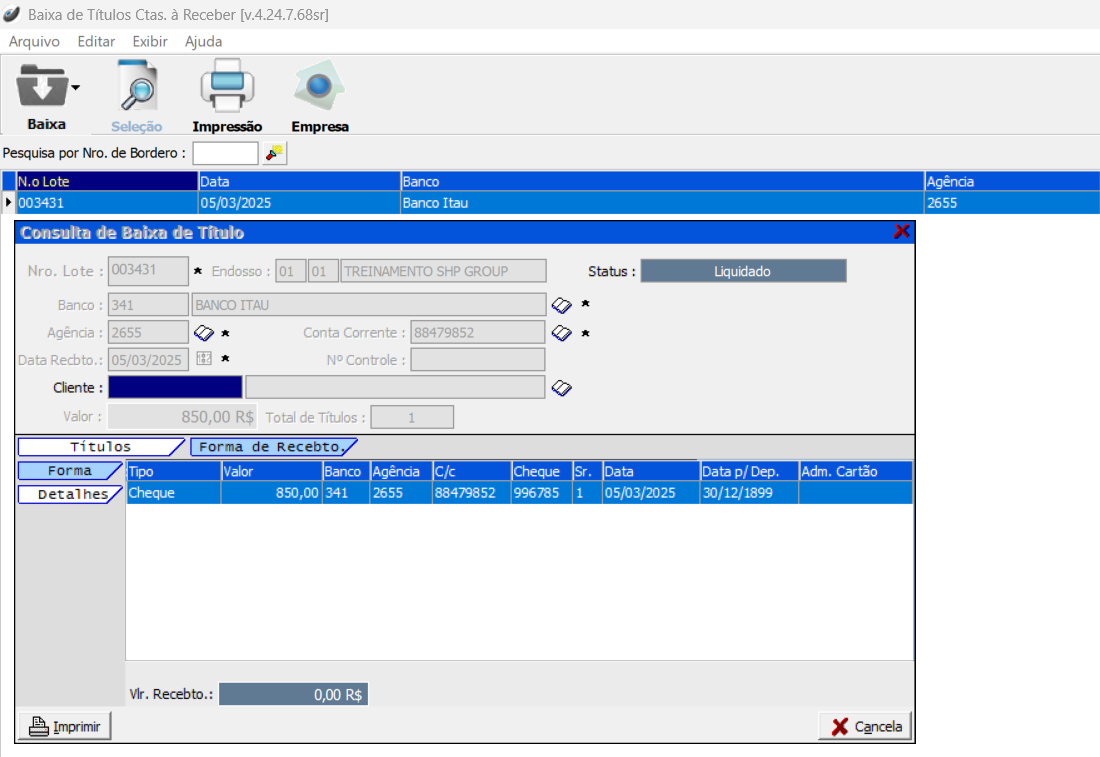1100x757 pixels.
Task: Click the Imprimir button
Action: coord(65,726)
